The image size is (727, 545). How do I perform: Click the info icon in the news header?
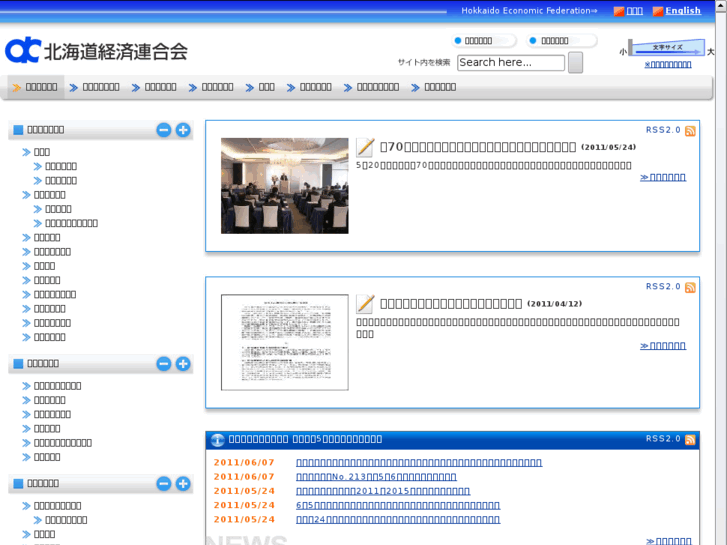click(217, 440)
